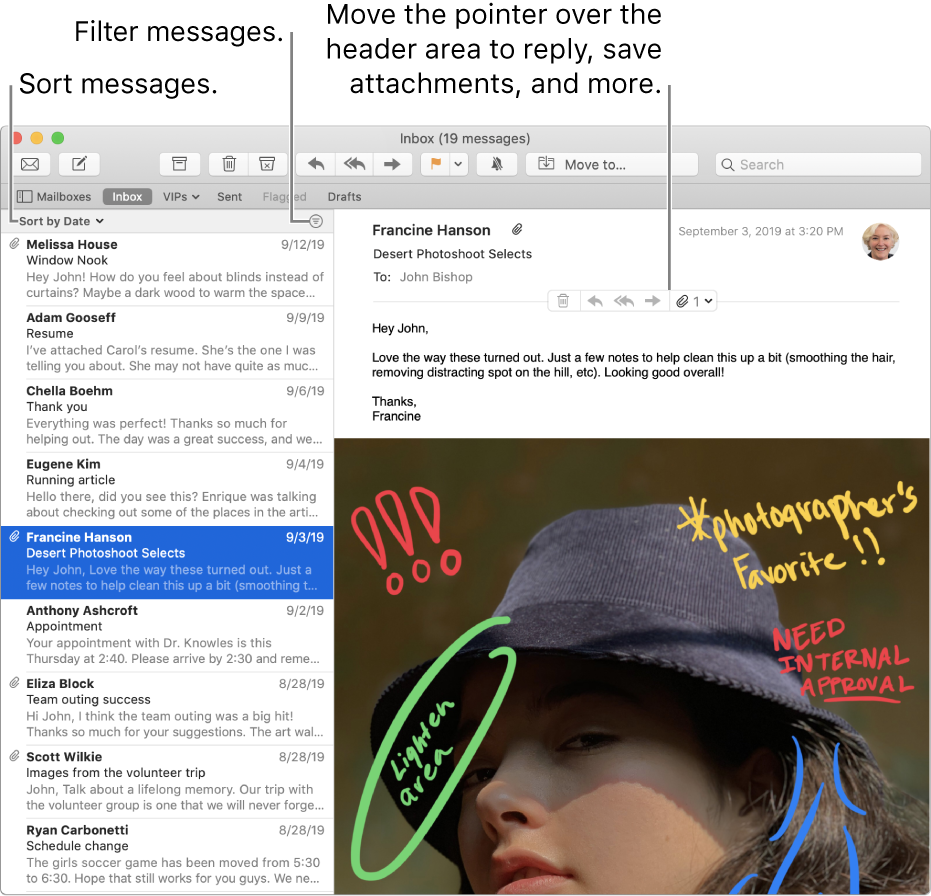Open the Flagged mailbox tab

[x=284, y=197]
